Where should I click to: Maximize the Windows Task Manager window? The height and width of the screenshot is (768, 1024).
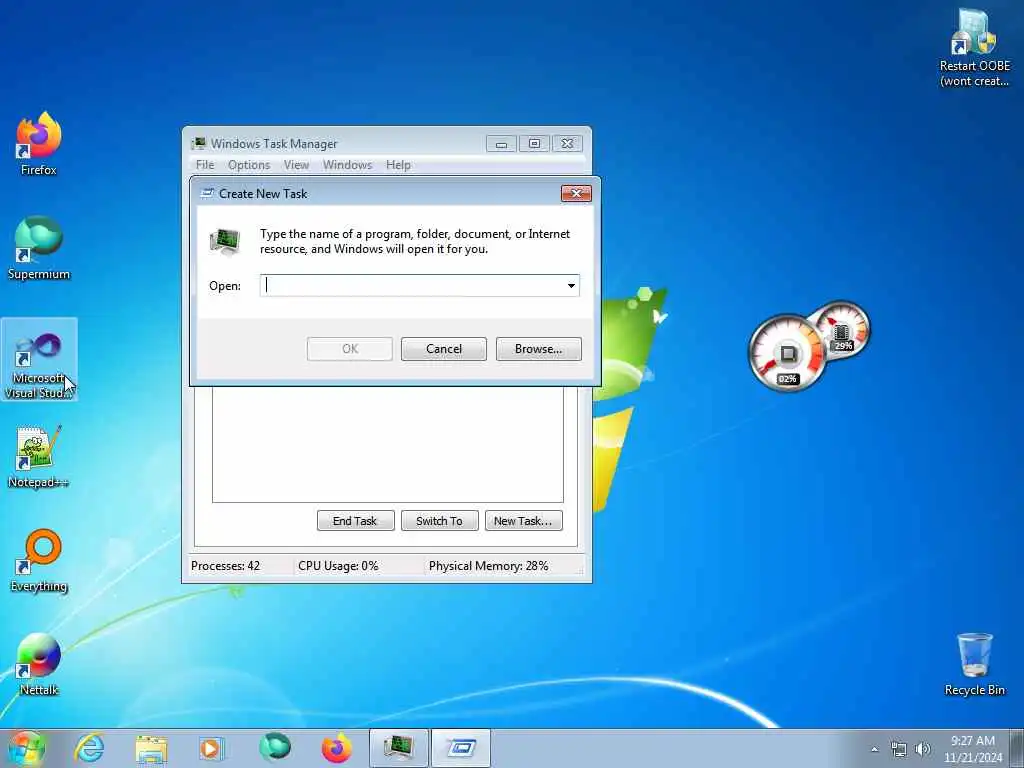tap(534, 144)
